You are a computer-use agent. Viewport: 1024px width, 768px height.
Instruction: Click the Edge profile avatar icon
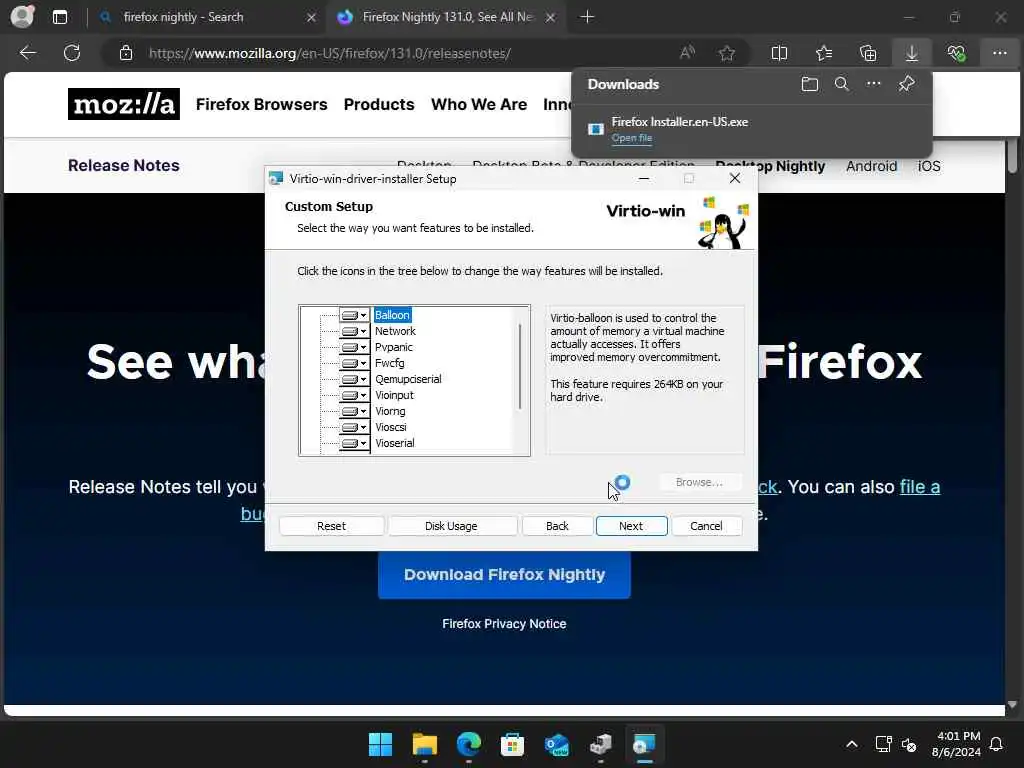(x=22, y=16)
